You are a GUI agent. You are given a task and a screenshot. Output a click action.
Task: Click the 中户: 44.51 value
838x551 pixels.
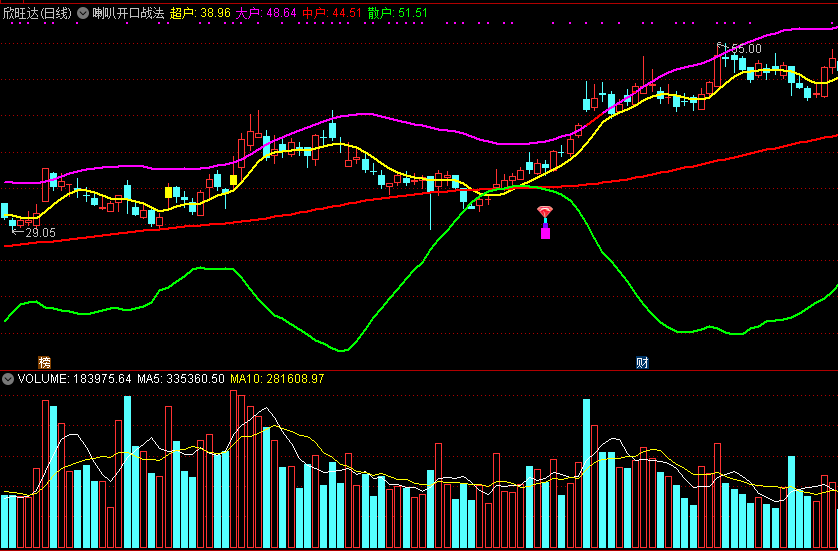point(332,13)
